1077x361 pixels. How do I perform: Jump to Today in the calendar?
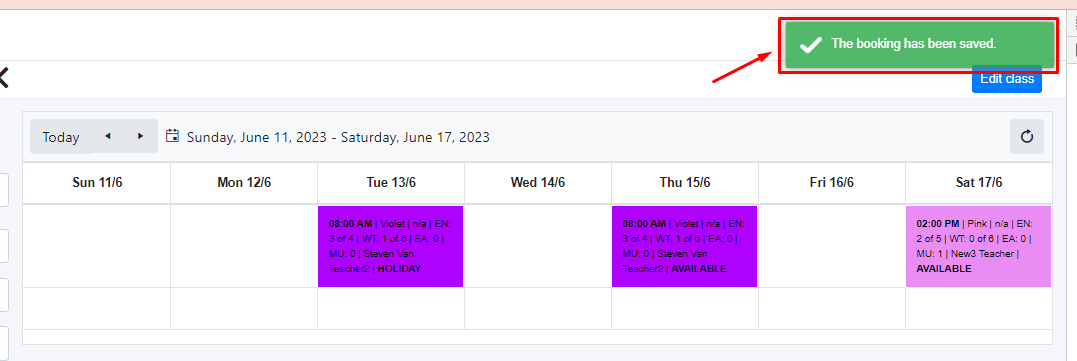(x=61, y=137)
